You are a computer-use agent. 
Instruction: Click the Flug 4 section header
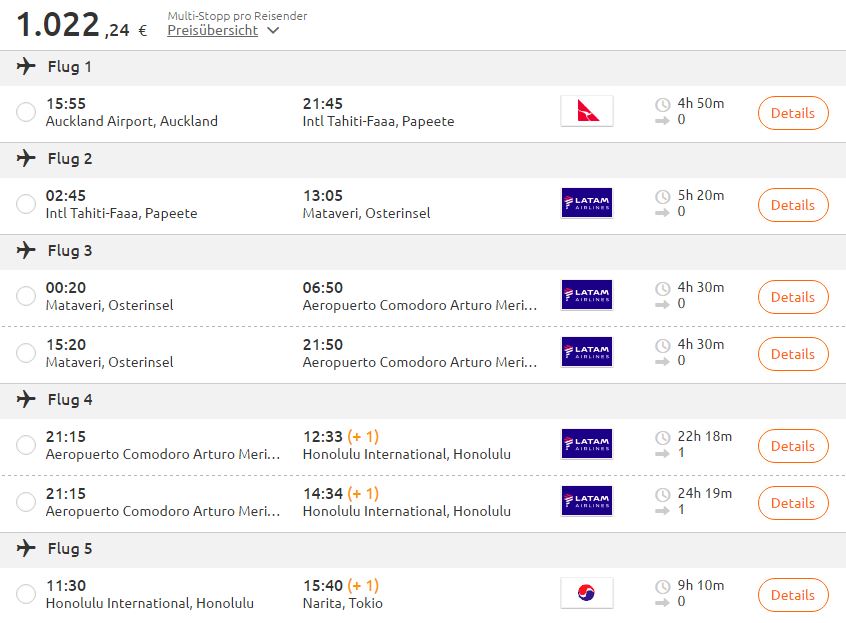423,400
